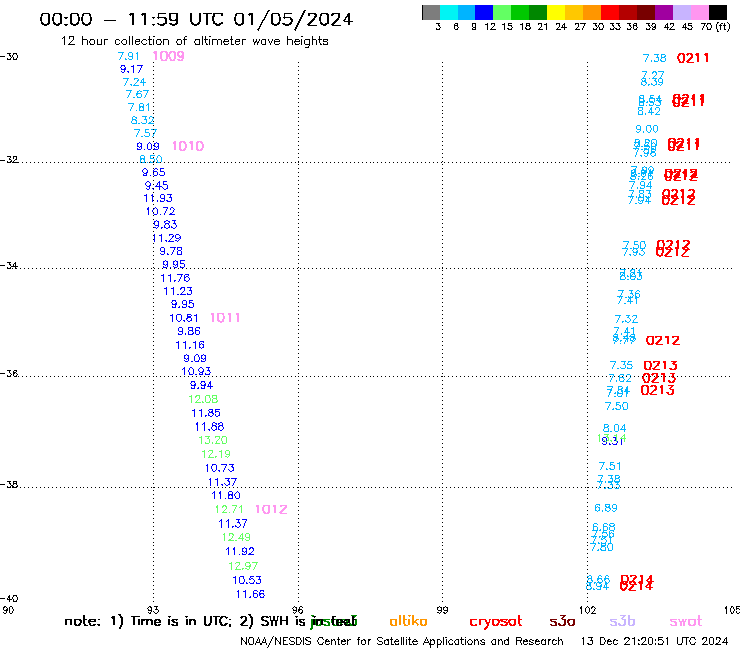Click the wave height value 7.57
Viewport: 740px width, 650px height.
point(145,133)
